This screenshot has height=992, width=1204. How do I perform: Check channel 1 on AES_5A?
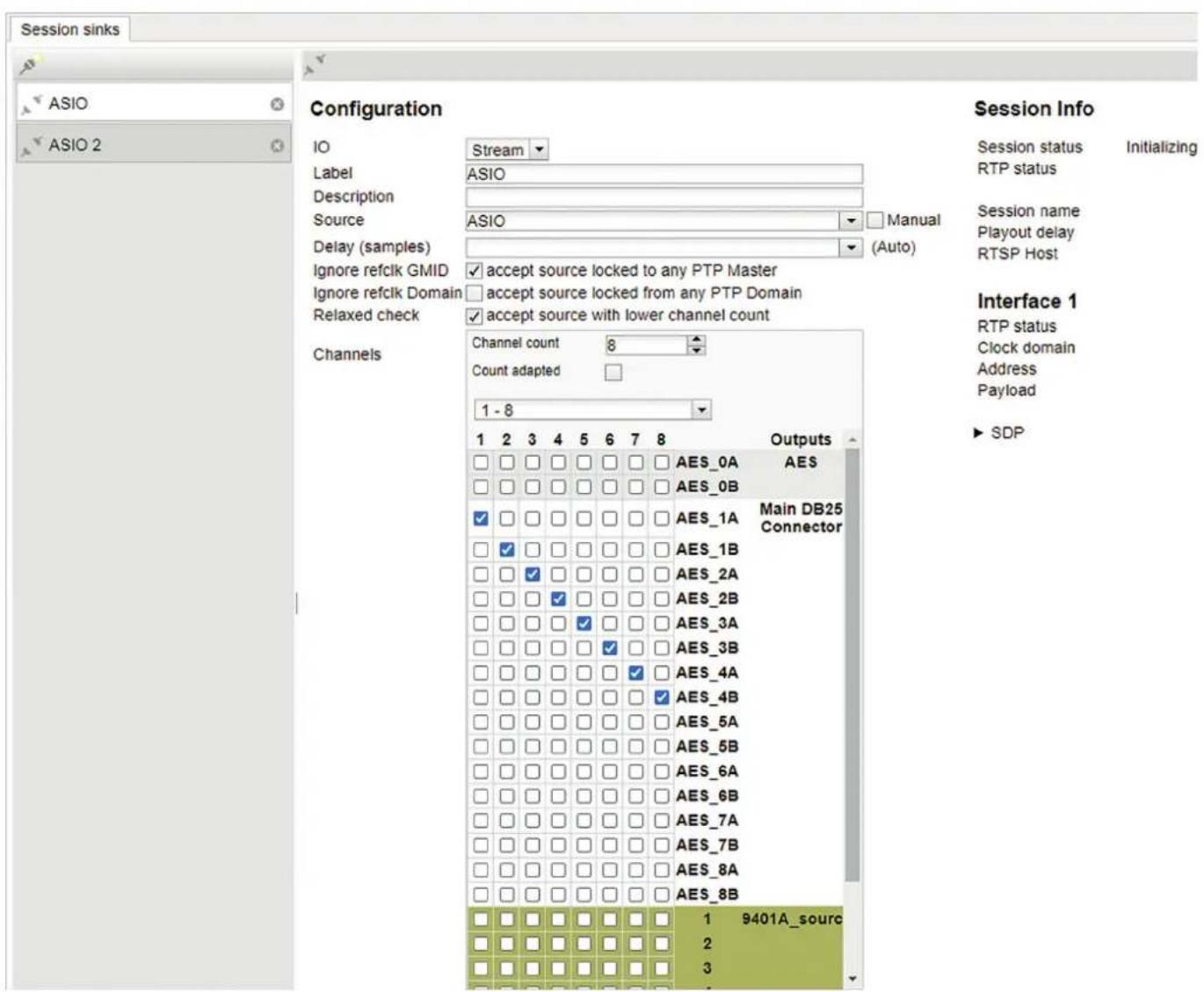coord(481,722)
